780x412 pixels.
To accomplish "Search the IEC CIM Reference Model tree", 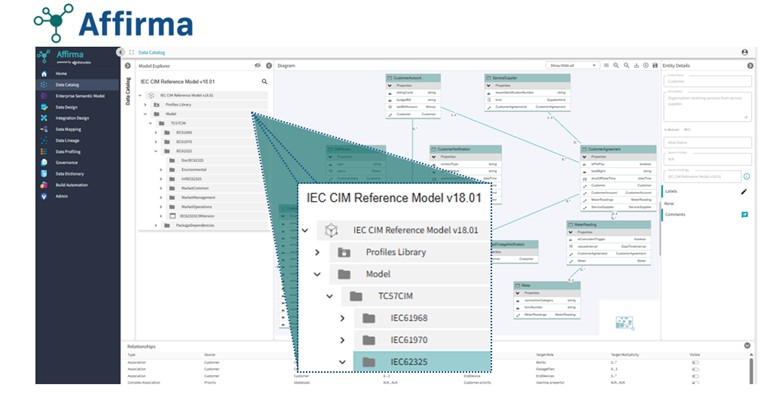I will [264, 82].
